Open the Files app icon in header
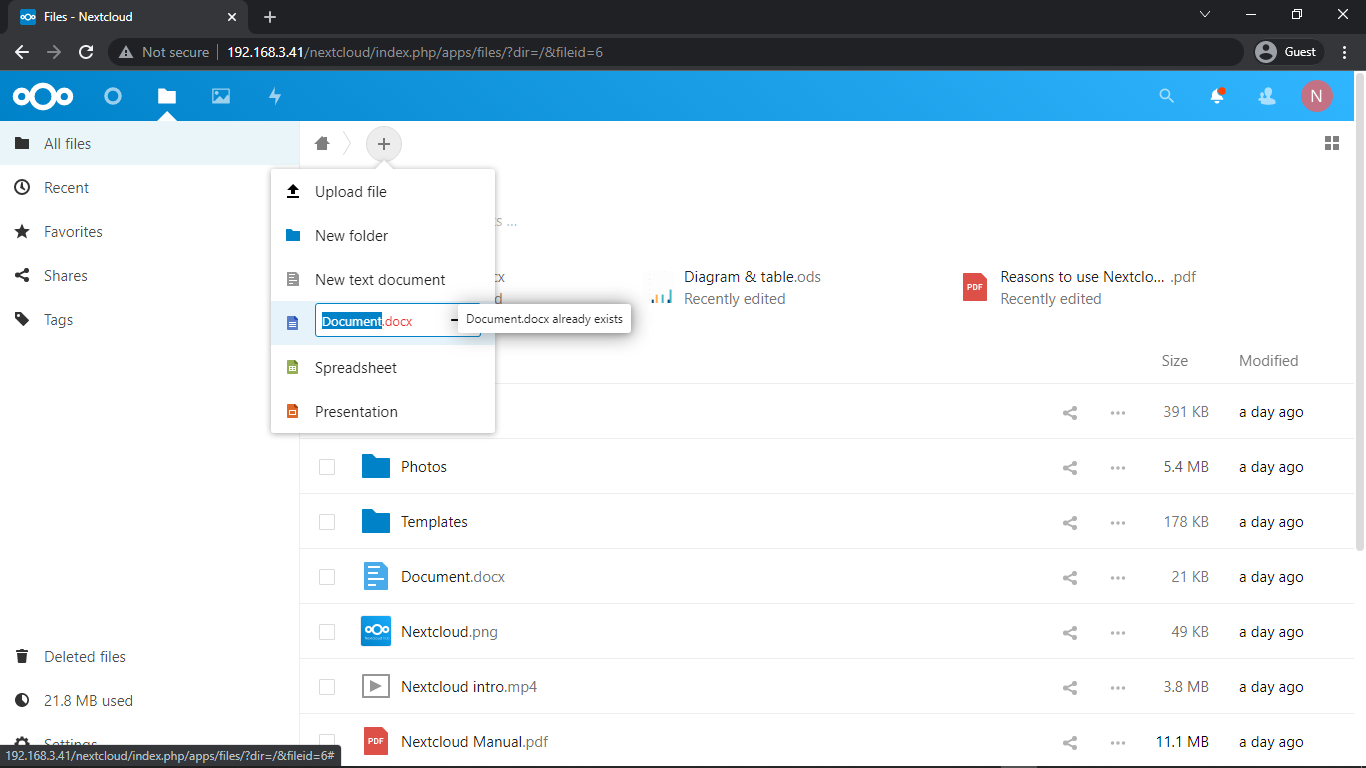Viewport: 1366px width, 768px height. [167, 96]
